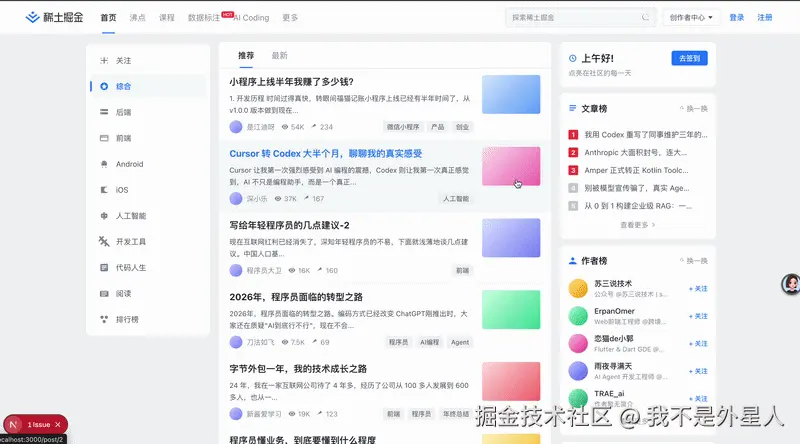Select the 开发工具 category icon
The height and width of the screenshot is (444, 800).
pos(104,241)
